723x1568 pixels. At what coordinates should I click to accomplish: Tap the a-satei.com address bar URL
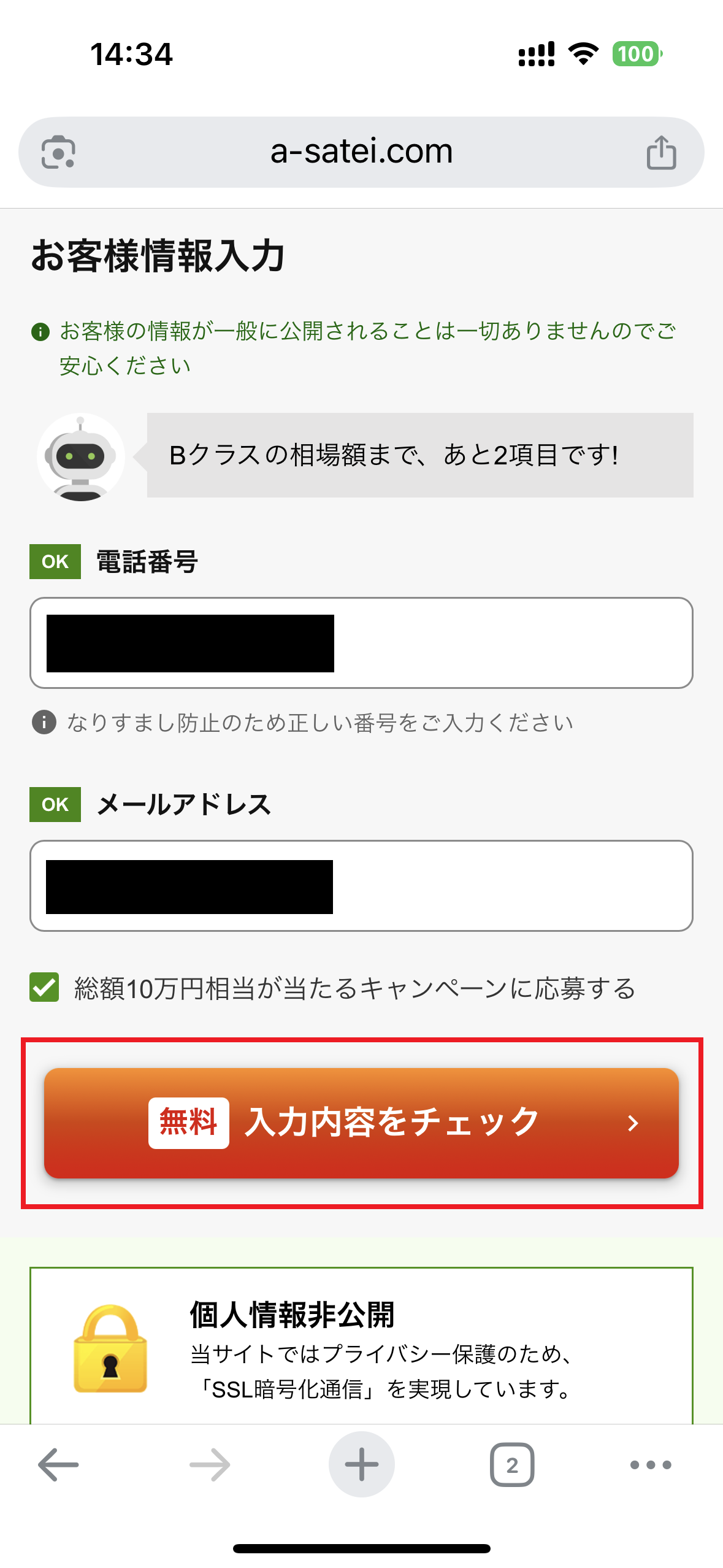pos(361,151)
